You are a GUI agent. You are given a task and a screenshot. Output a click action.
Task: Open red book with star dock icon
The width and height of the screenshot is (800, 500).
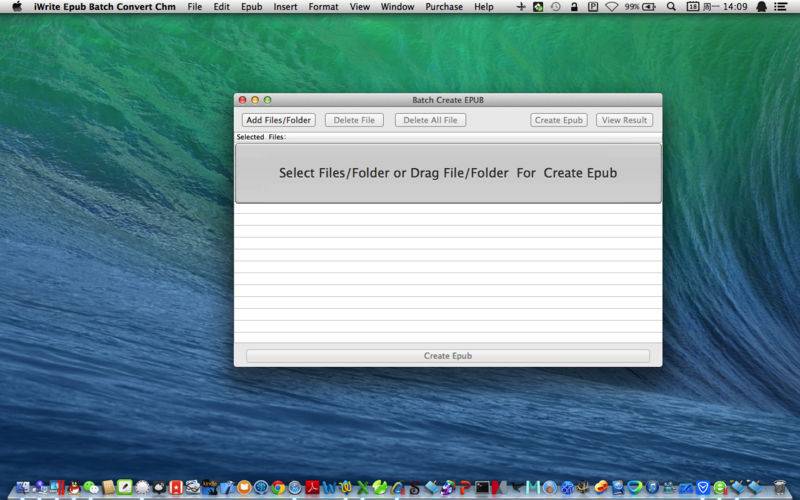click(176, 488)
